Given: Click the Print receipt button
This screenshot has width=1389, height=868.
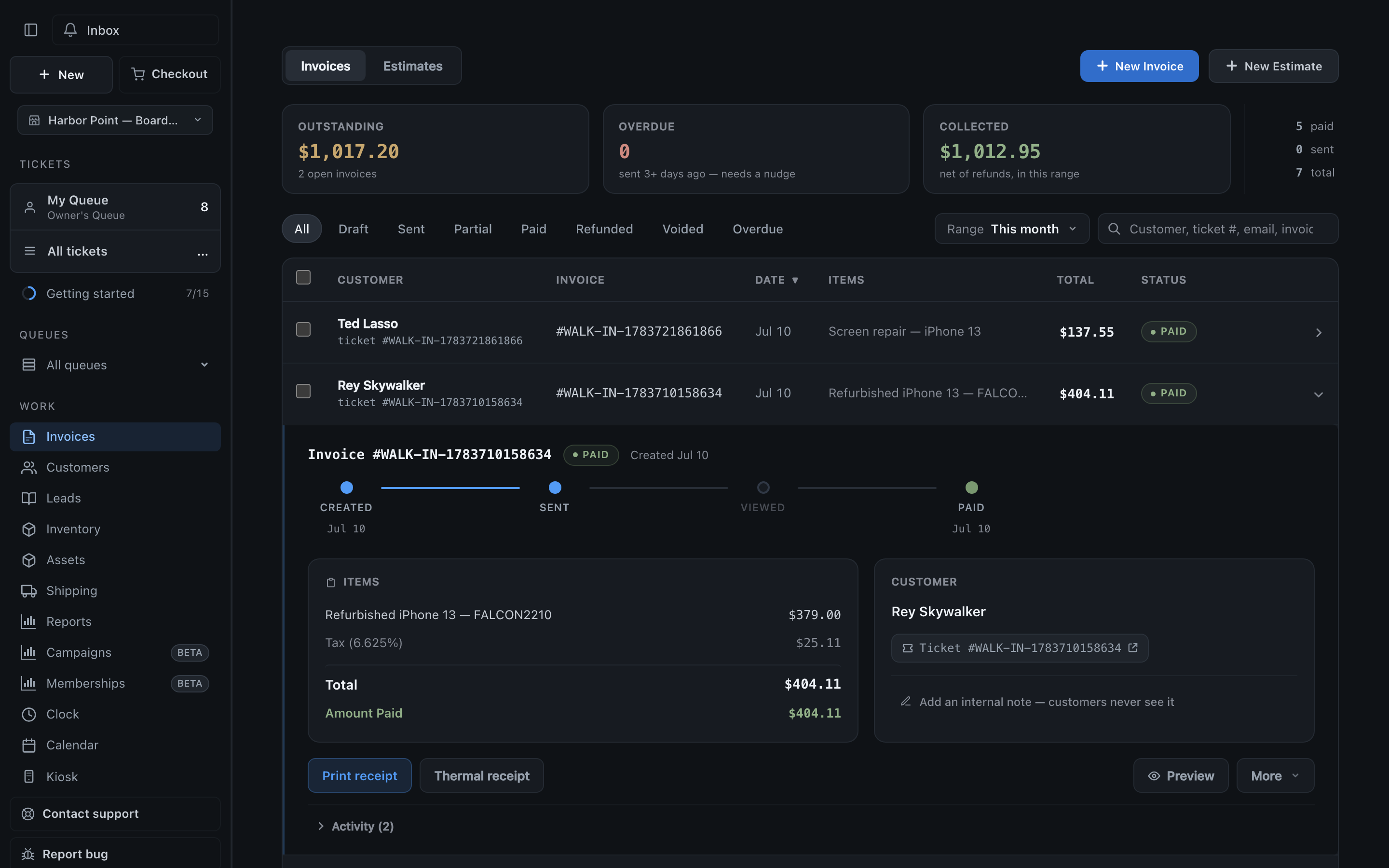Looking at the screenshot, I should coord(359,775).
